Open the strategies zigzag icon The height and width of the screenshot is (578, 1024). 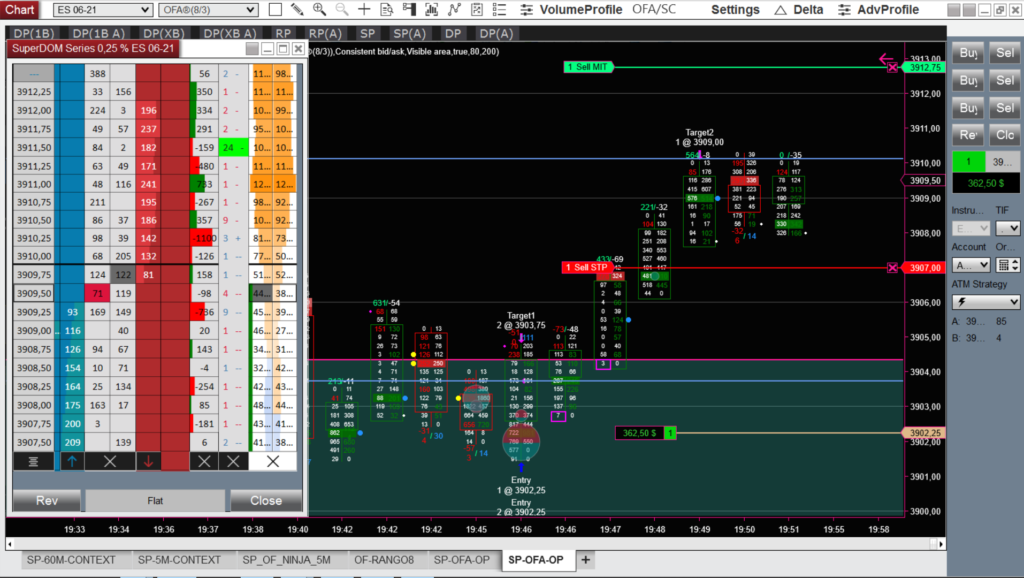[x=455, y=10]
